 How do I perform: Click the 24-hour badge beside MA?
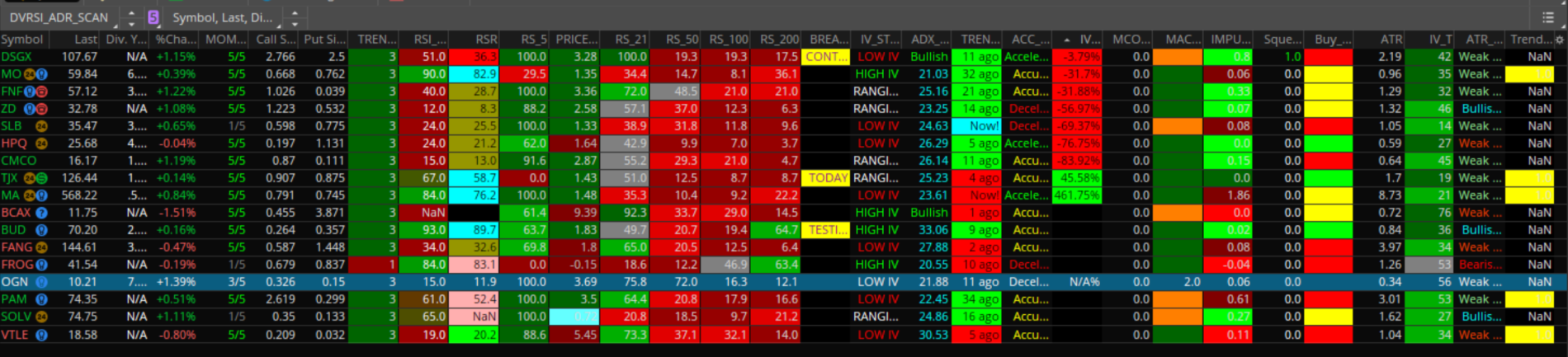tap(30, 195)
